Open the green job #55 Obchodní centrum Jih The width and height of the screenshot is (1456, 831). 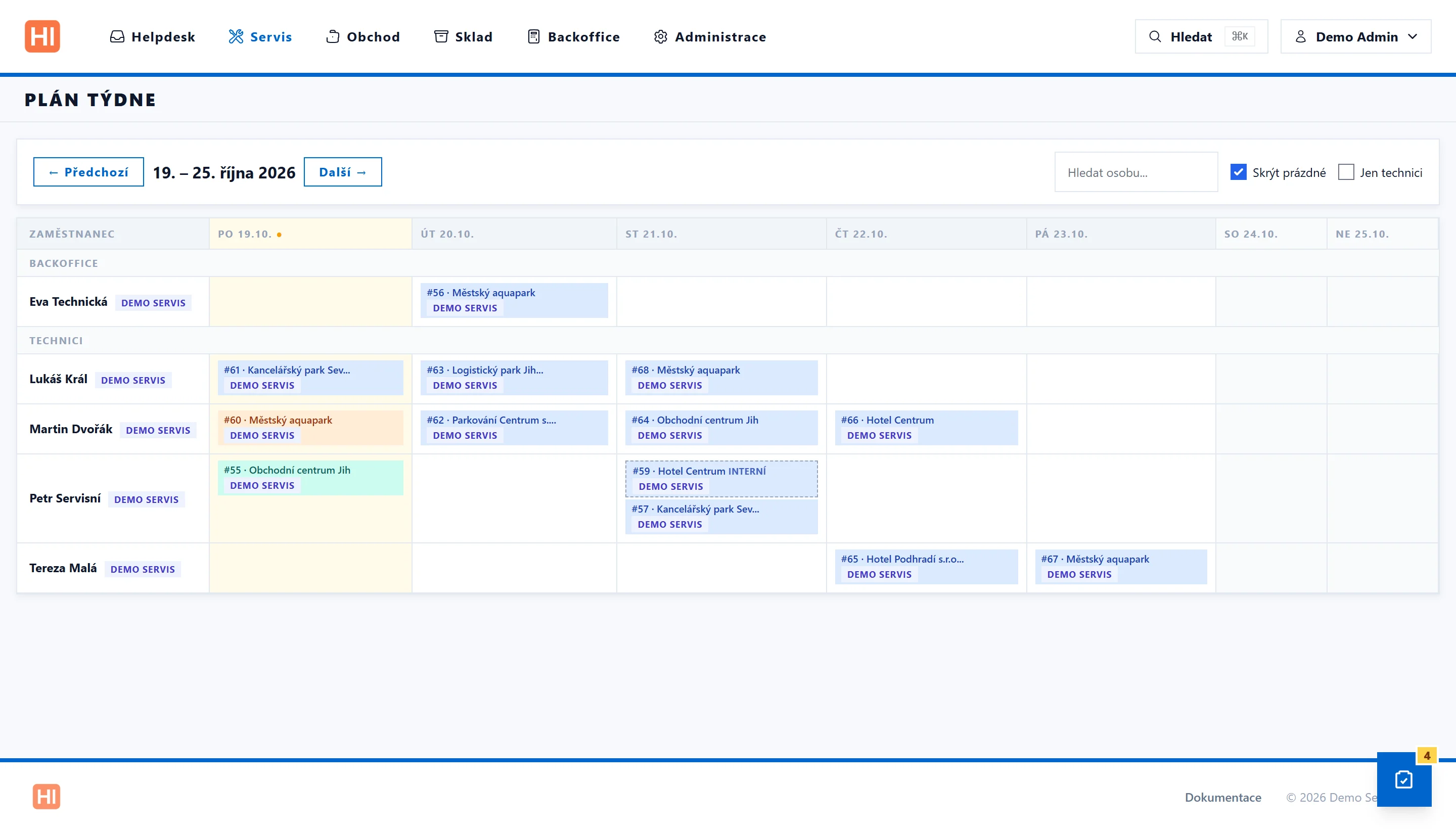click(x=310, y=478)
